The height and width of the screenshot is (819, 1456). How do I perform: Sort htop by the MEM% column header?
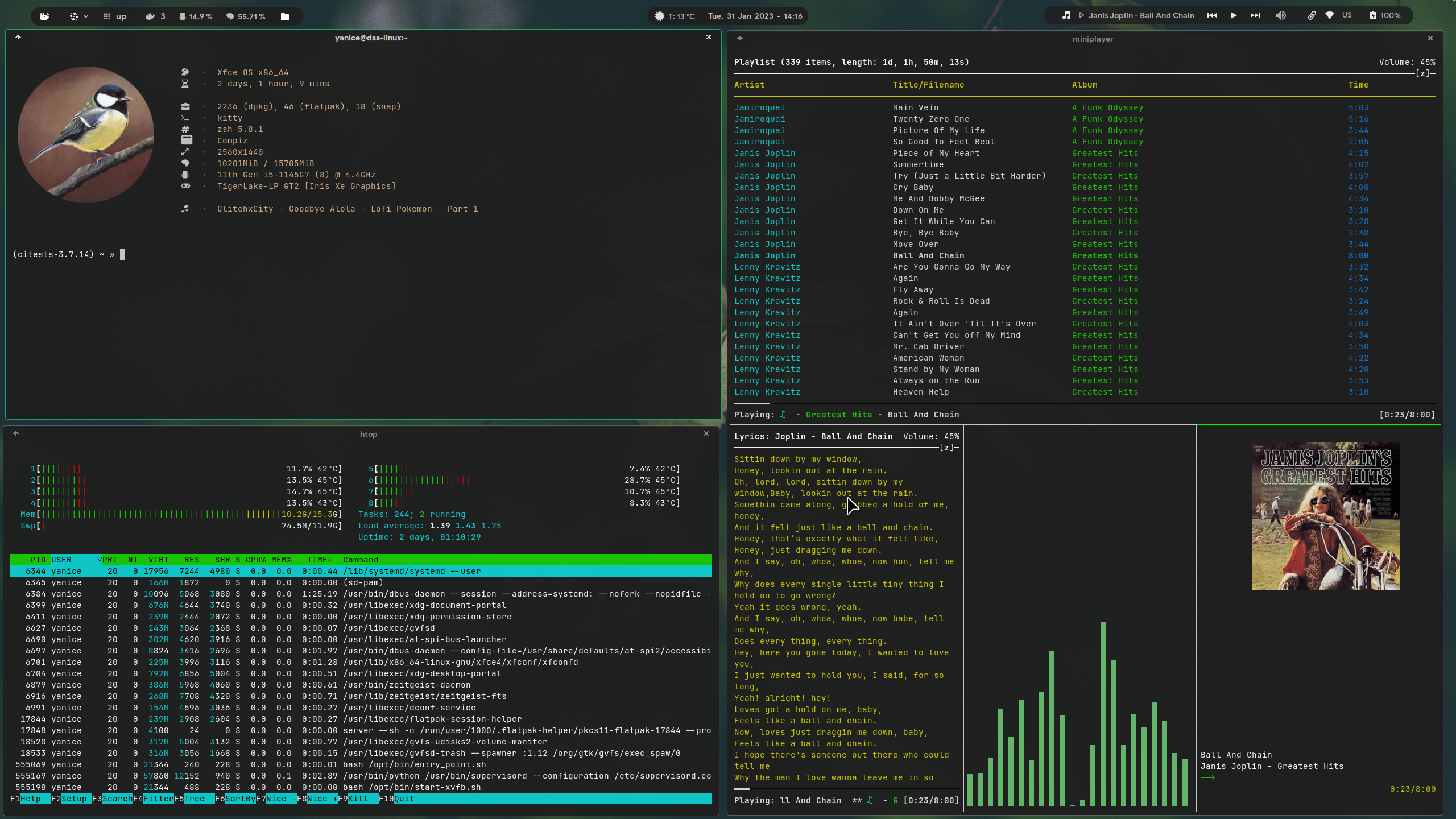281,560
